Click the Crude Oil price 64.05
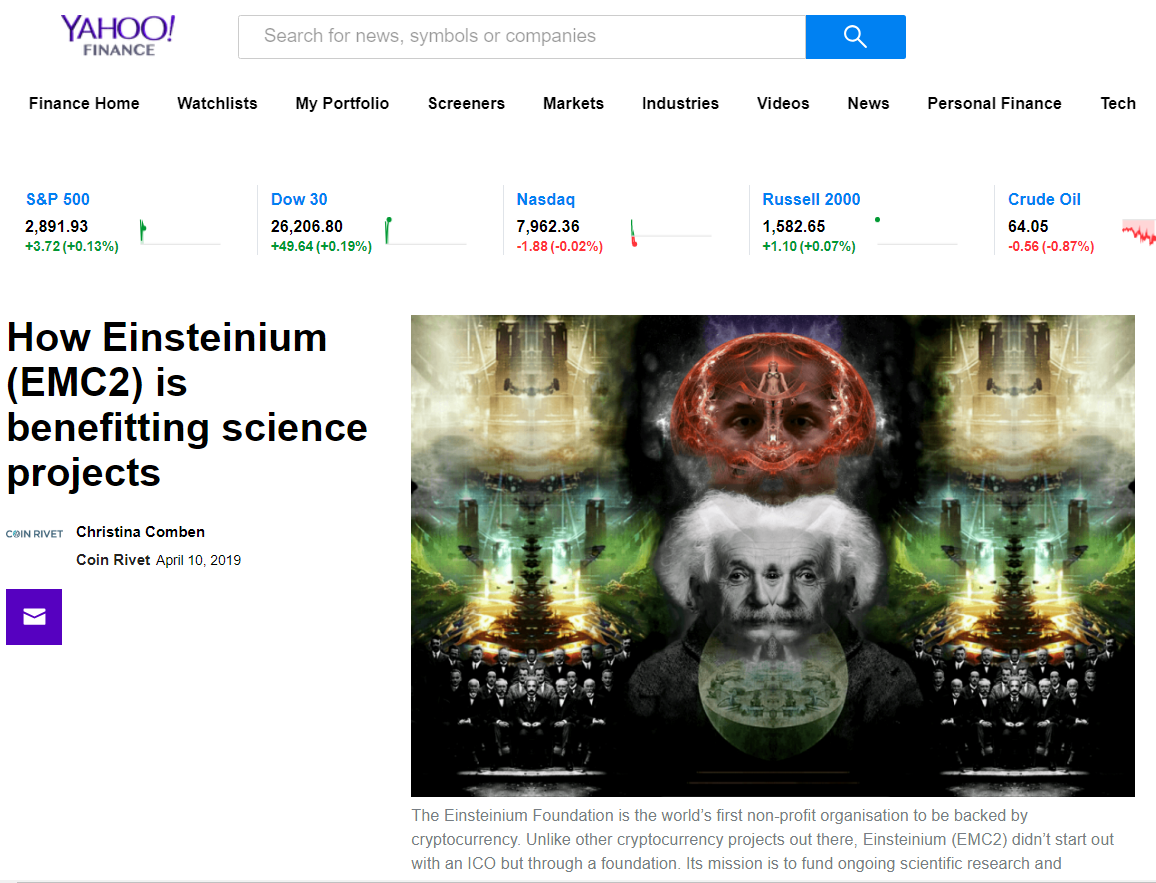Image resolution: width=1156 pixels, height=883 pixels. [x=1028, y=226]
